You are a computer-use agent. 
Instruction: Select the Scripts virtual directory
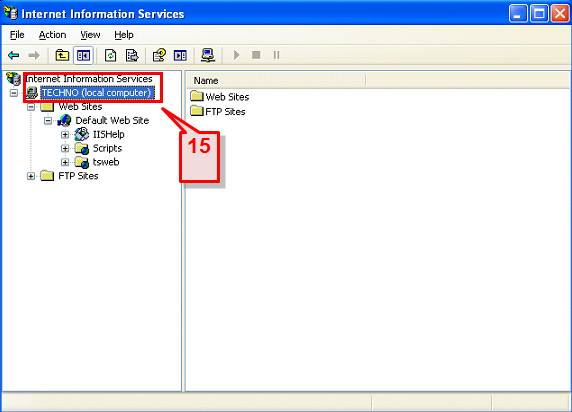107,148
